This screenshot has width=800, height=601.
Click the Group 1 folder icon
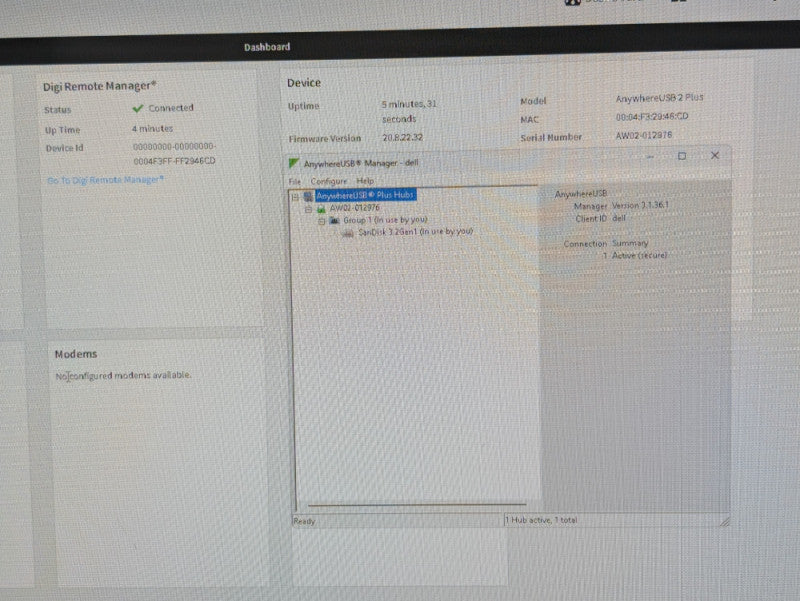pos(334,220)
